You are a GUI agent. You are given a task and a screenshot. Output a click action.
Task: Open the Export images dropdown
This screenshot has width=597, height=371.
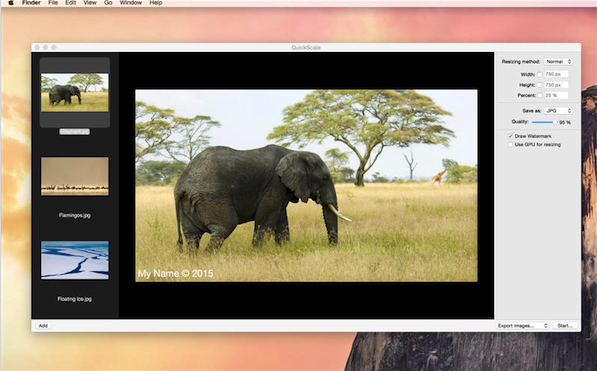coord(522,326)
